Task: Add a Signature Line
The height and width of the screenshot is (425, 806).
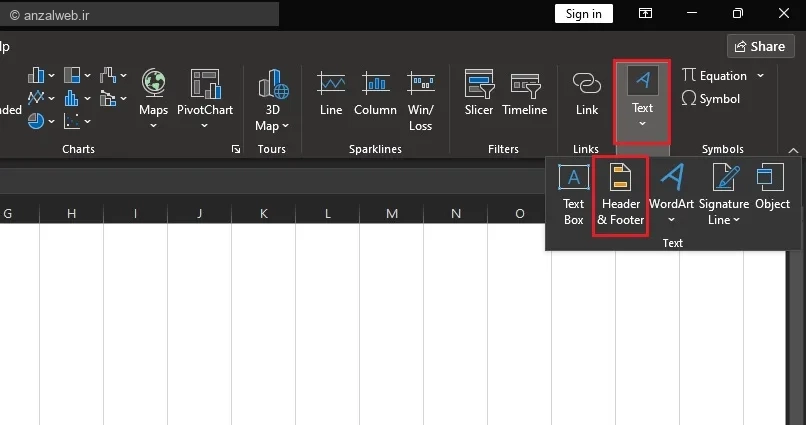Action: coord(723,194)
